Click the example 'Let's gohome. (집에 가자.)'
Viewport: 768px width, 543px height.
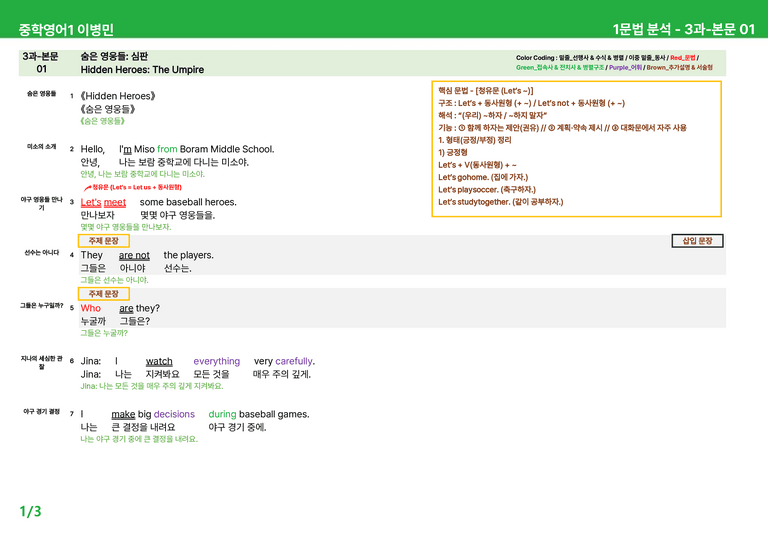[x=483, y=177]
